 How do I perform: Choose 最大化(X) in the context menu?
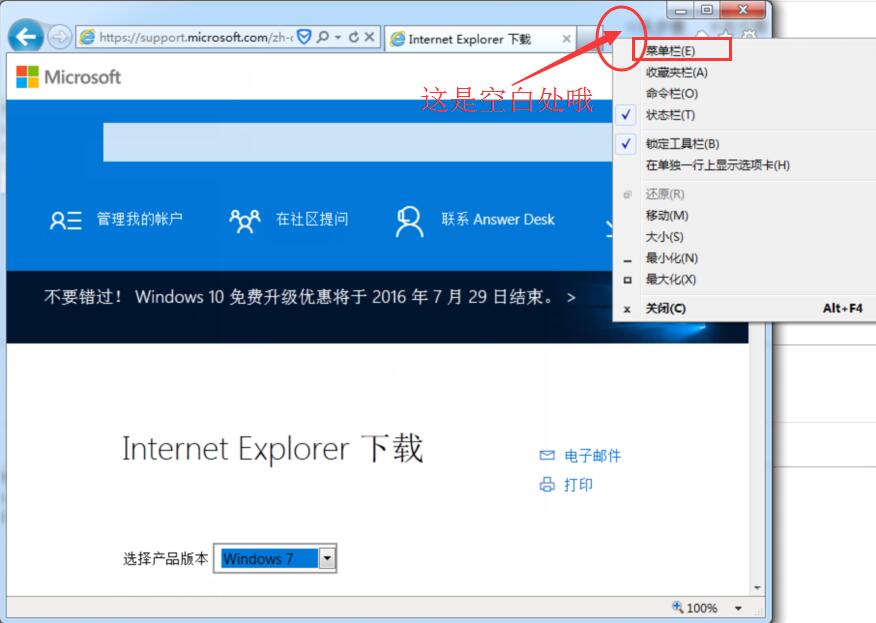coord(746,279)
